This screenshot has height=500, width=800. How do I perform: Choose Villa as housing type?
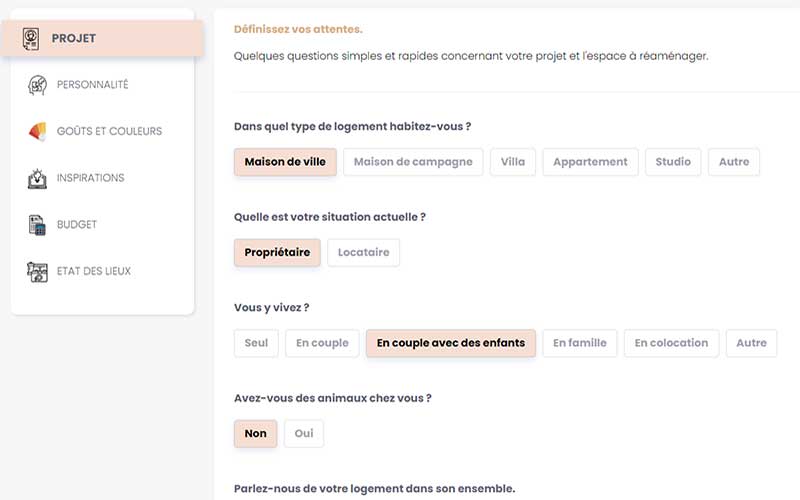point(513,162)
